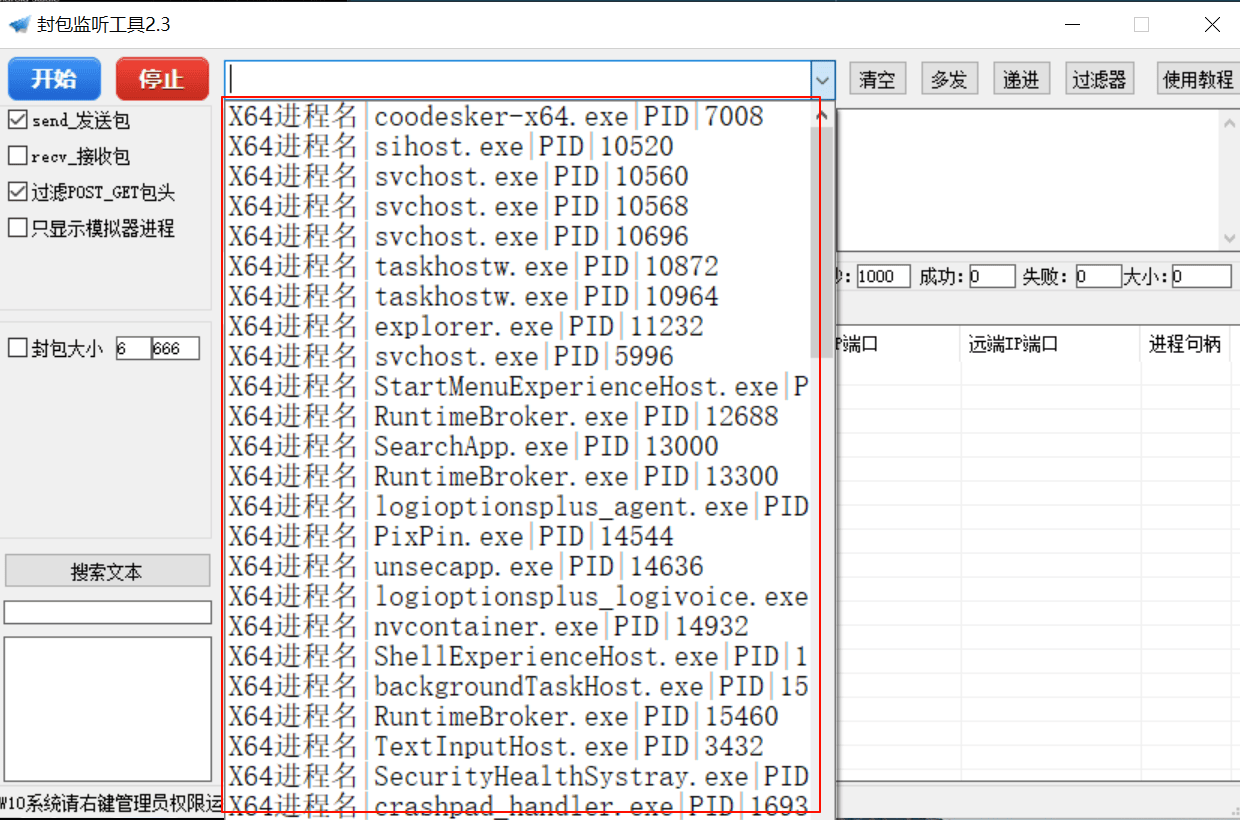Pick coodesker-x64.exe PID 7008 item
This screenshot has width=1240, height=820.
point(516,117)
